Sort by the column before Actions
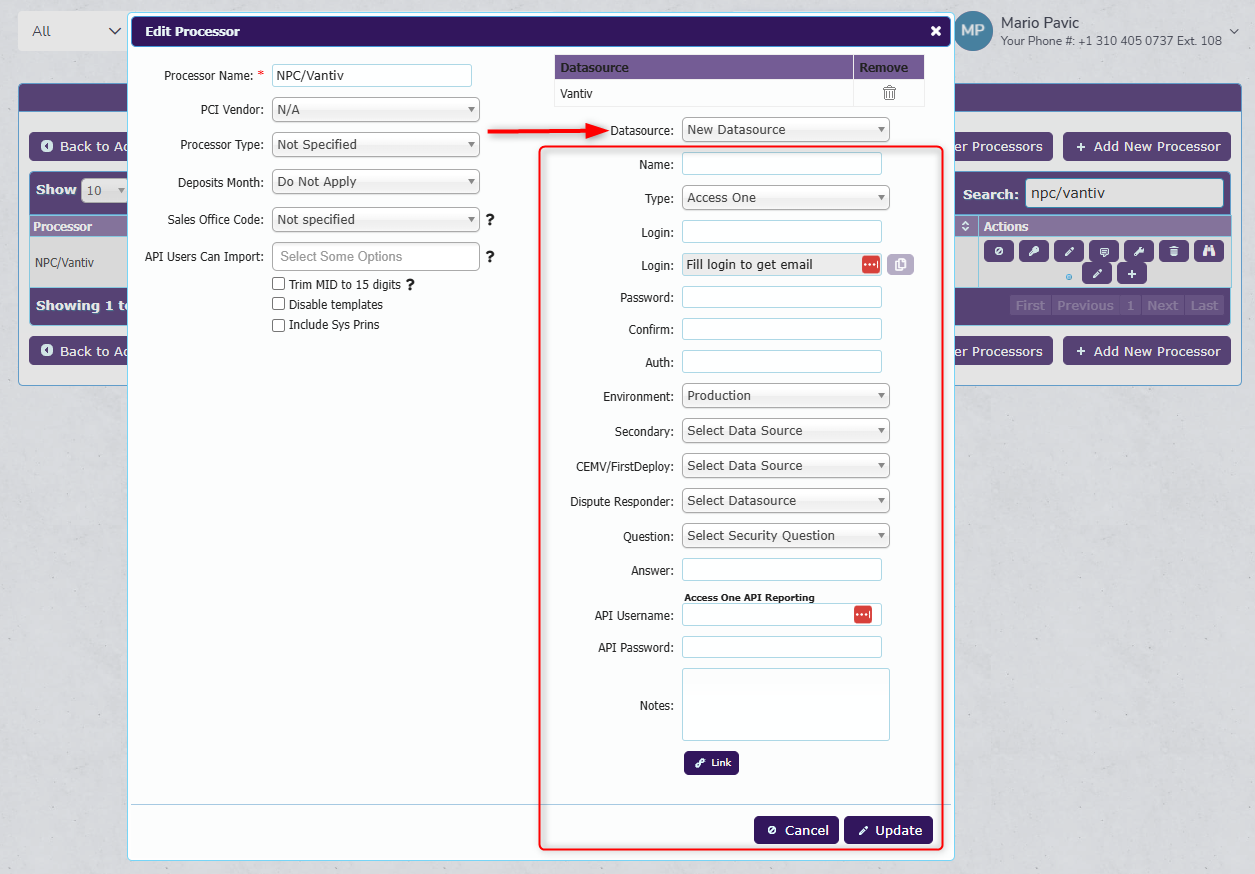Screen dimensions: 1255x874 coord(966,227)
